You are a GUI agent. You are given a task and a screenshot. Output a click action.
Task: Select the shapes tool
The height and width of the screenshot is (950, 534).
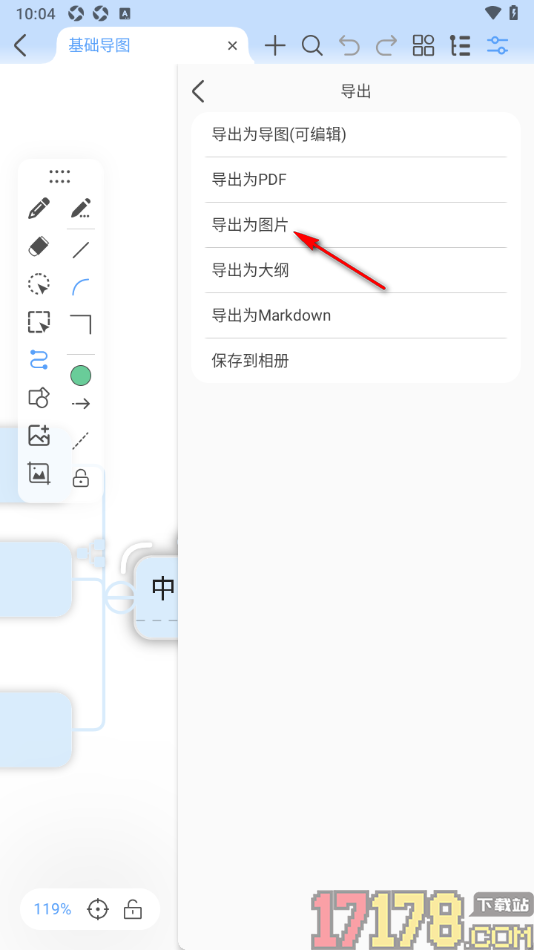pos(39,397)
